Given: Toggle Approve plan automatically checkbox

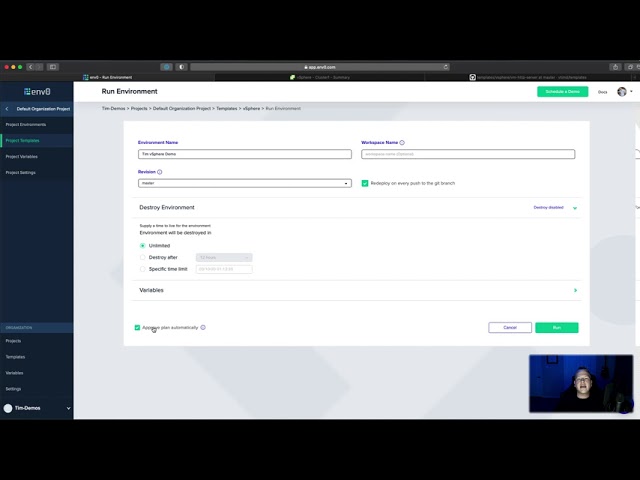Looking at the screenshot, I should click(x=137, y=327).
